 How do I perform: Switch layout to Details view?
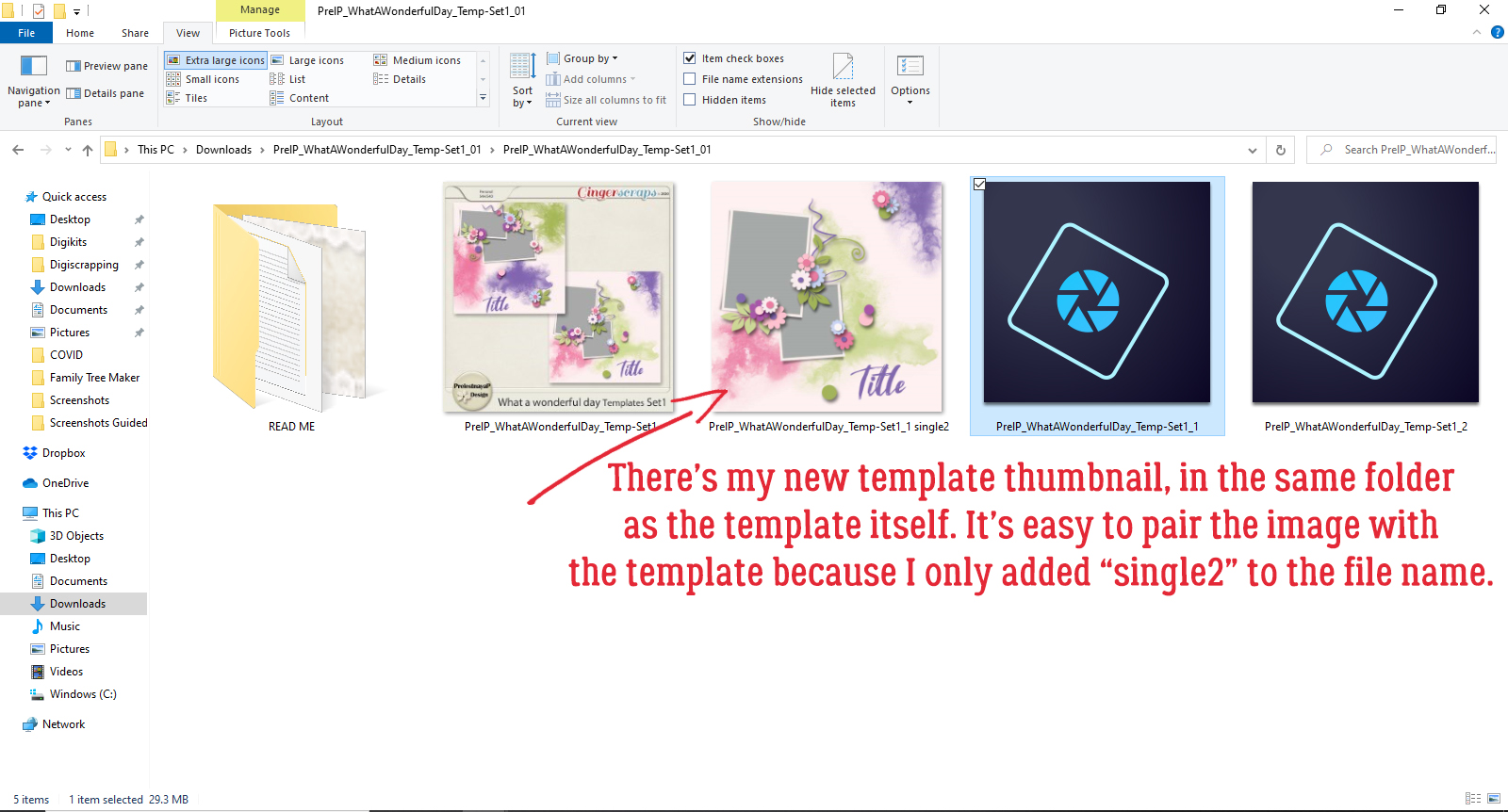pos(400,79)
